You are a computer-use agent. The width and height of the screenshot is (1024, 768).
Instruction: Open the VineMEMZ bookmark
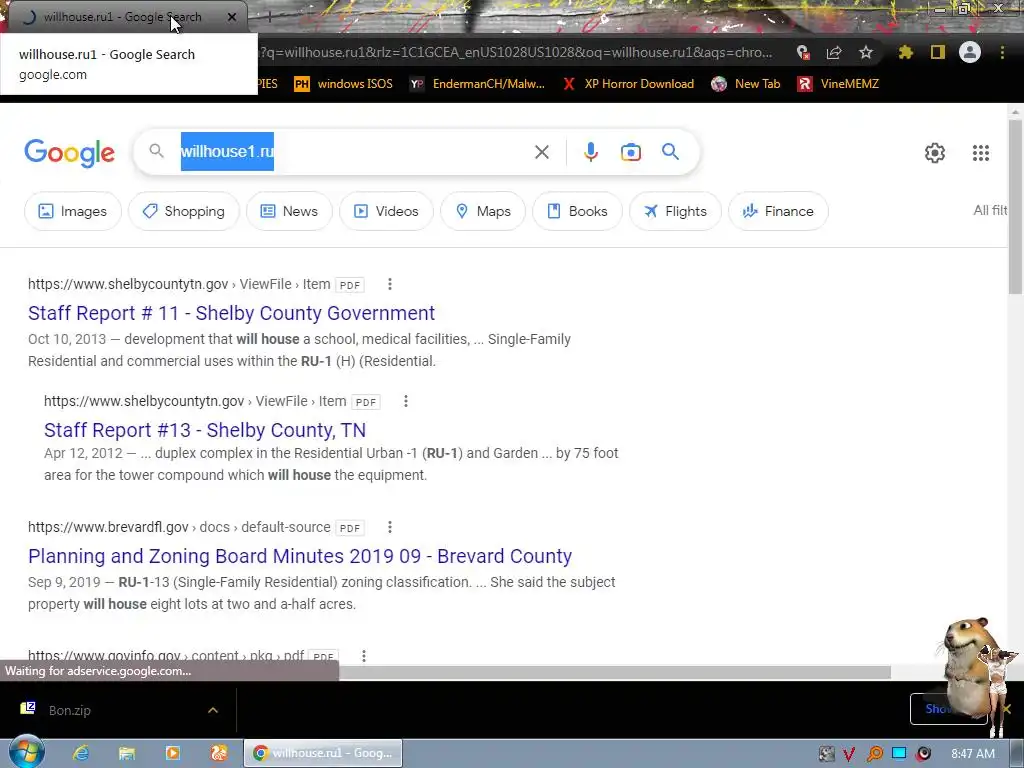pyautogui.click(x=838, y=84)
